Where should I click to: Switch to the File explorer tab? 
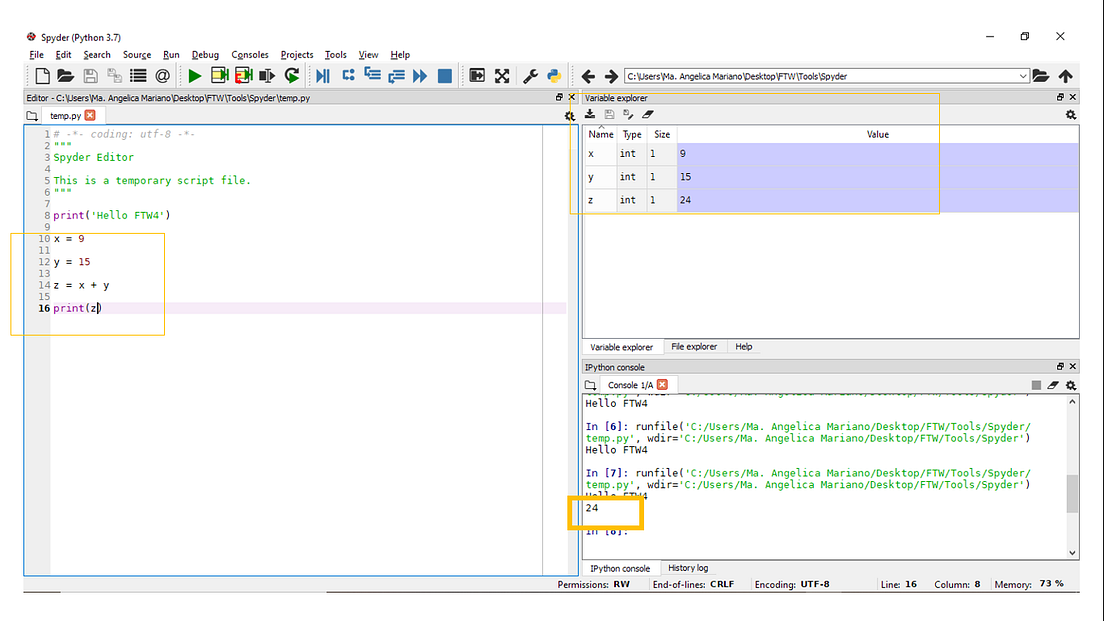point(694,347)
